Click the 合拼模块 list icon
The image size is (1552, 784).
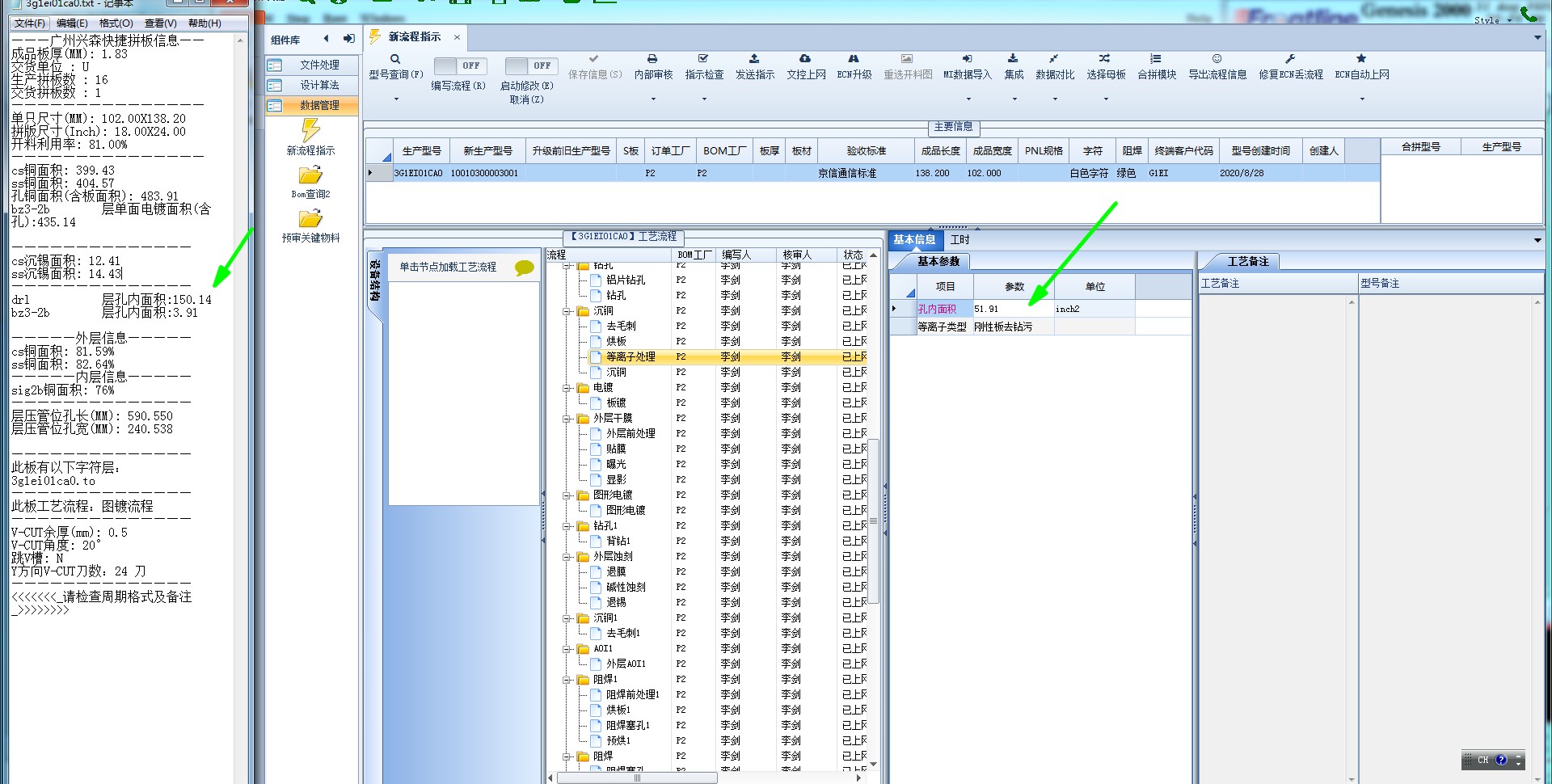(1156, 59)
